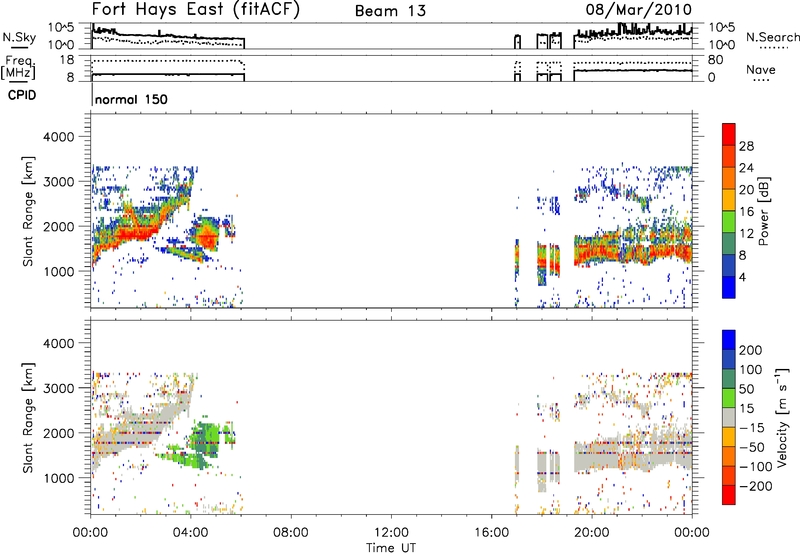
Task: Click the '2000' tick on the power panel
Action: point(58,226)
